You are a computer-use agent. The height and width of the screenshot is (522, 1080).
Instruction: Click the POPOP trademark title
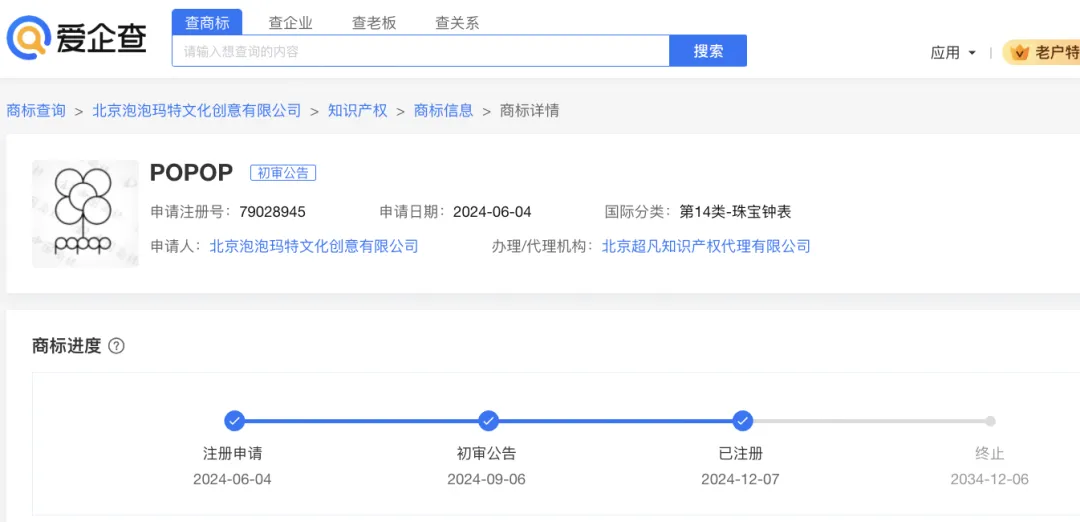pos(191,173)
